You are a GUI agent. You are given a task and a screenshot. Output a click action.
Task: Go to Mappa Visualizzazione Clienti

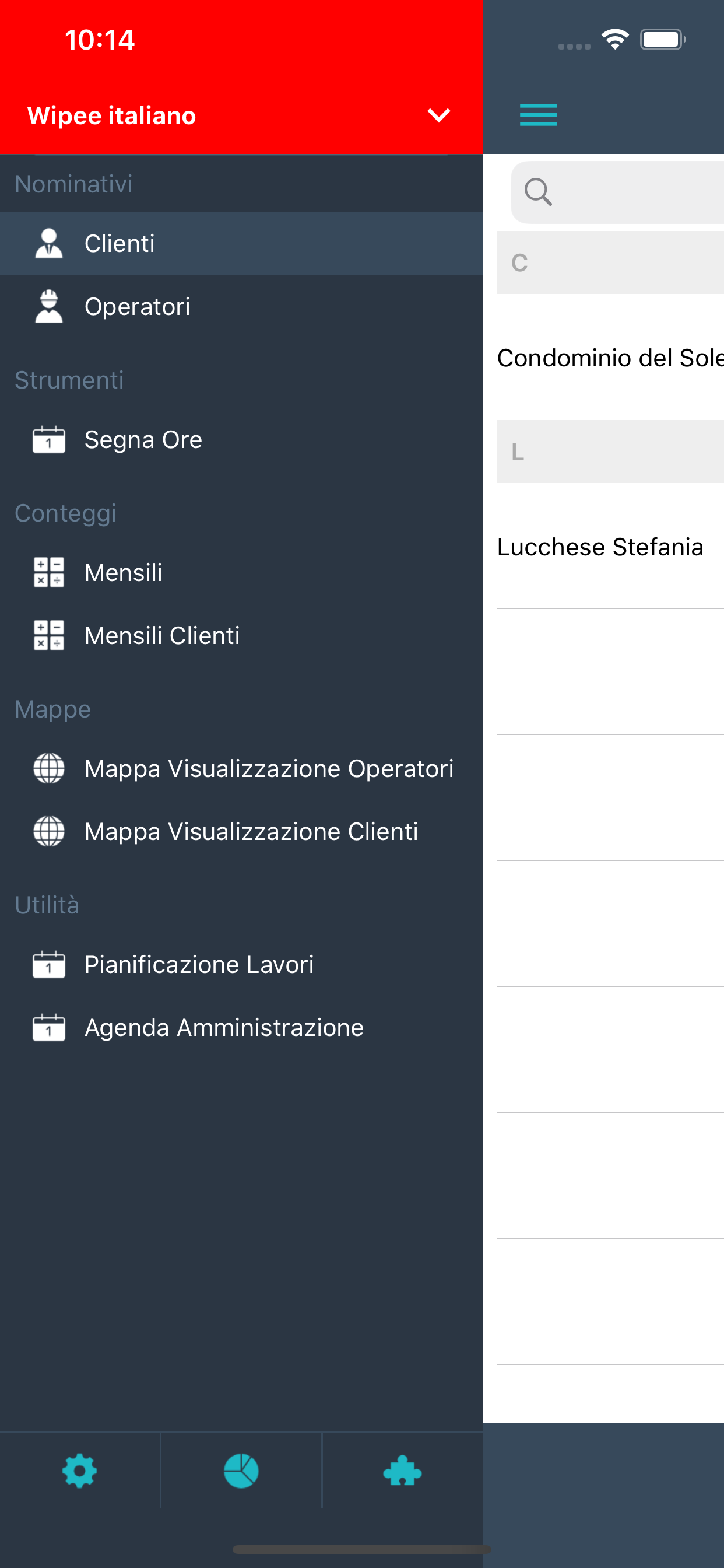coord(251,831)
